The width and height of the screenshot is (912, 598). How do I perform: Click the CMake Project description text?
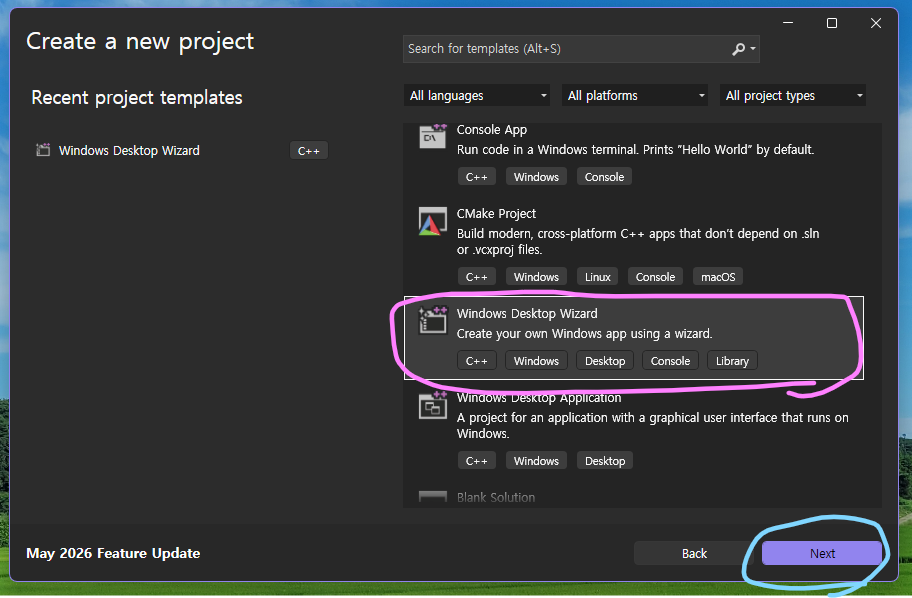[x=638, y=241]
